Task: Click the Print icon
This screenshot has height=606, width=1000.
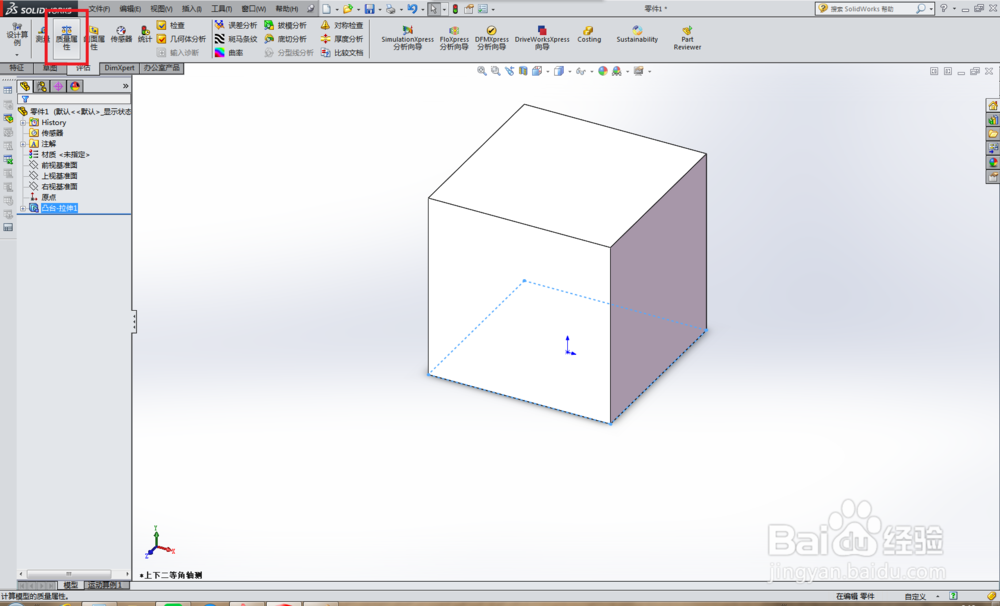Action: 390,9
